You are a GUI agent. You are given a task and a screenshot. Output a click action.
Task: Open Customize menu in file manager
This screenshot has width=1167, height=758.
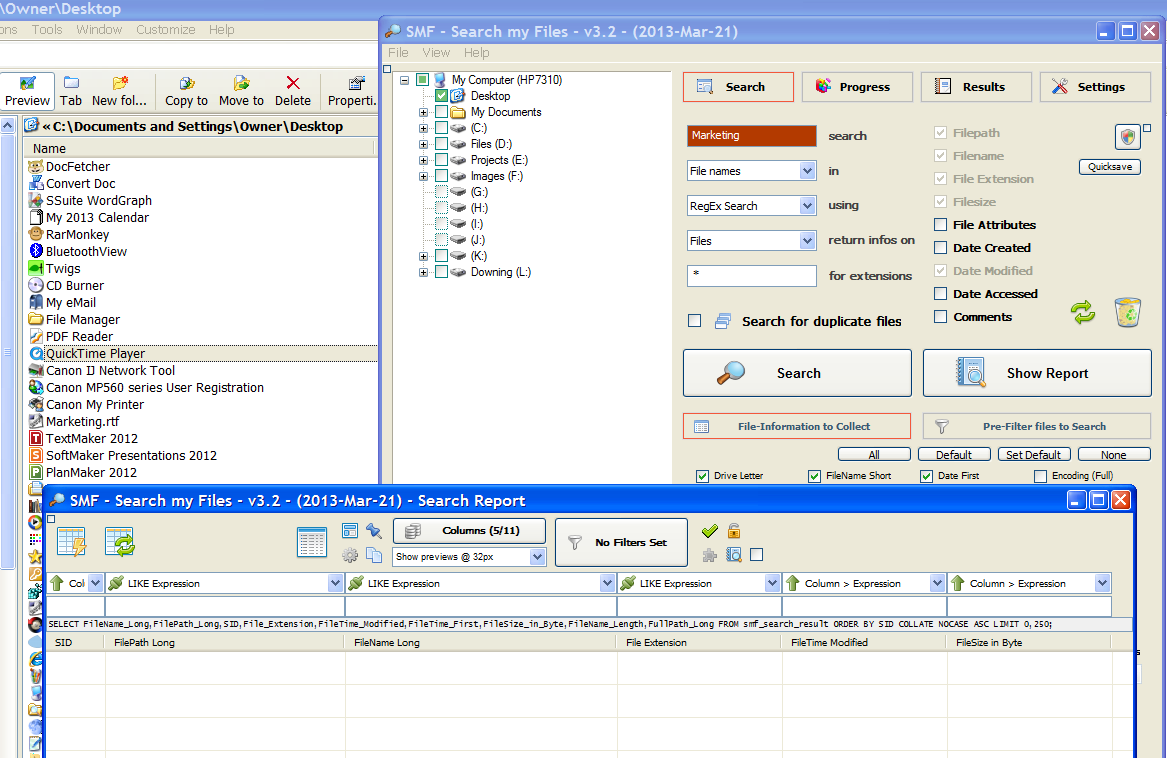(165, 30)
